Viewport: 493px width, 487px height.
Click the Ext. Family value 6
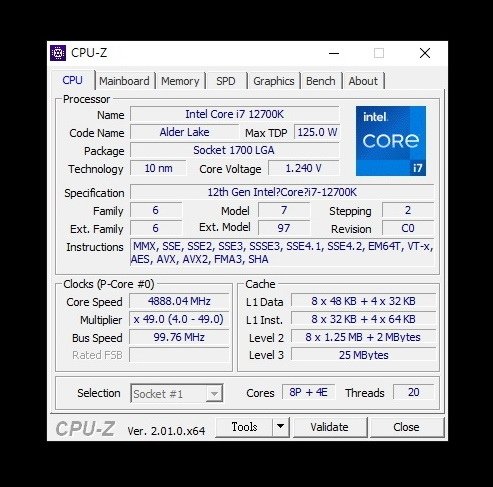click(156, 228)
